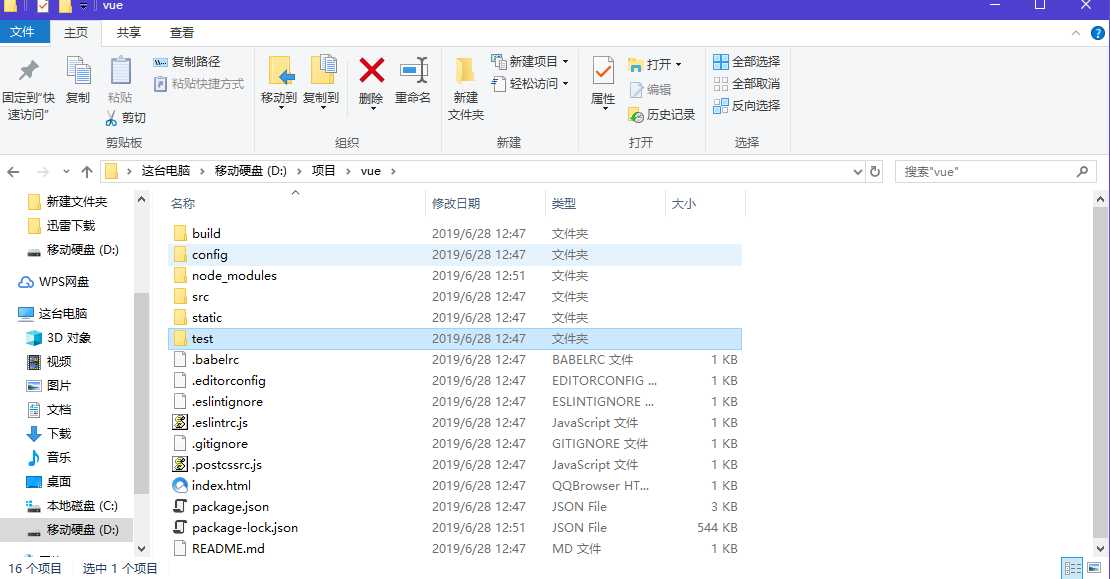Click the 新建文件夹 (New Folder) icon
The image size is (1110, 579).
(464, 85)
